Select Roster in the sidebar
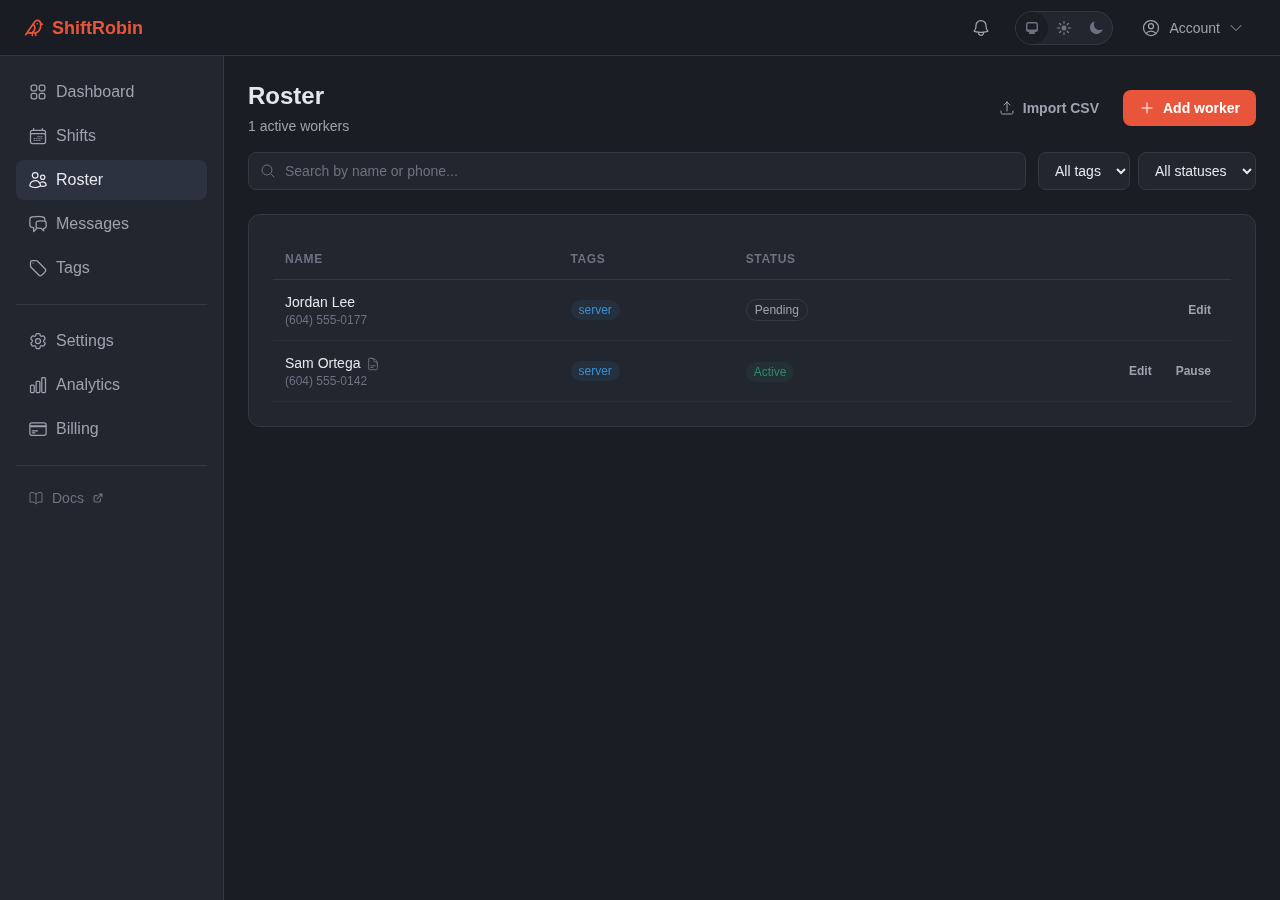 click(x=111, y=180)
